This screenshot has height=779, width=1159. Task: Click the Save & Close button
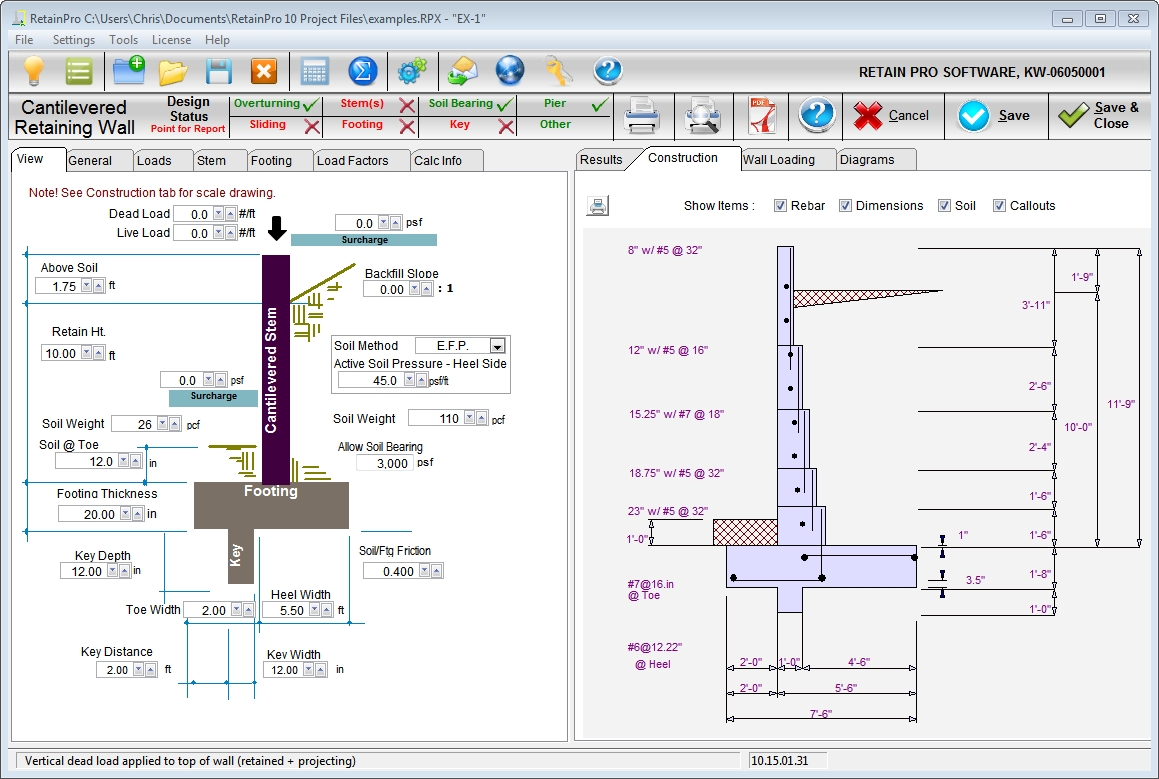point(1100,116)
